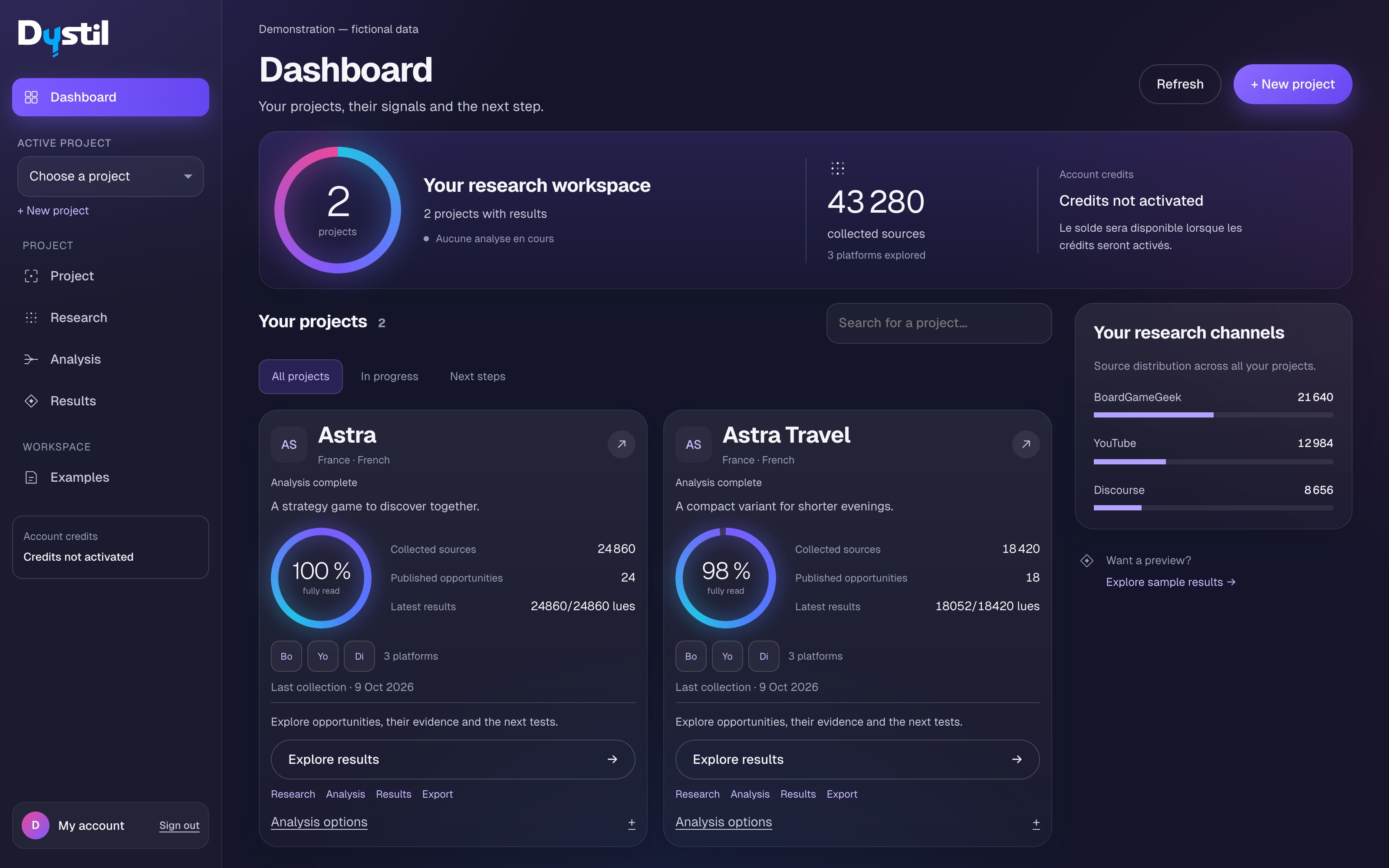Image resolution: width=1389 pixels, height=868 pixels.
Task: Click the 43 280 collected sources figure
Action: [876, 202]
